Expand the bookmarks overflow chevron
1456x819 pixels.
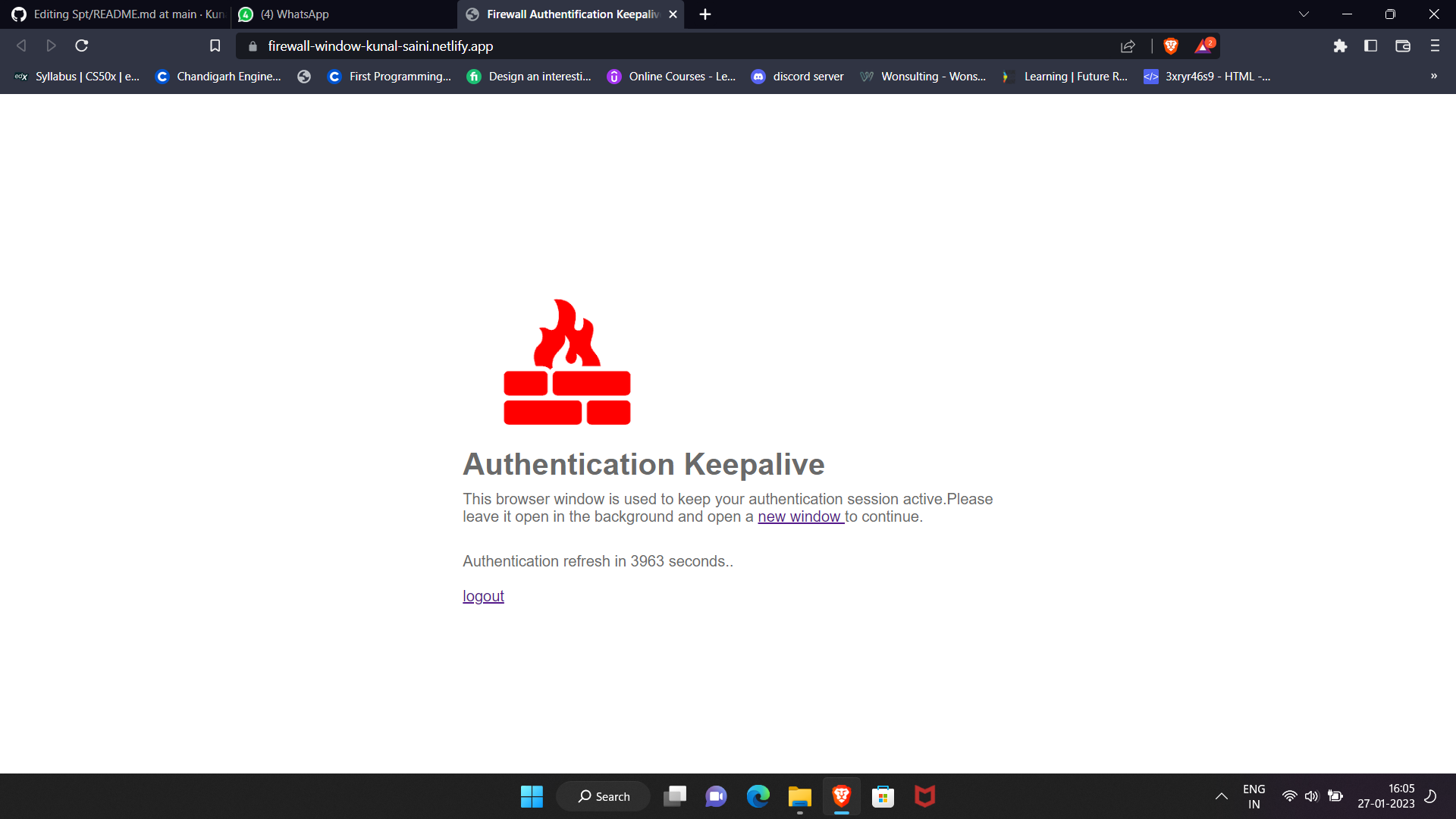[1433, 76]
